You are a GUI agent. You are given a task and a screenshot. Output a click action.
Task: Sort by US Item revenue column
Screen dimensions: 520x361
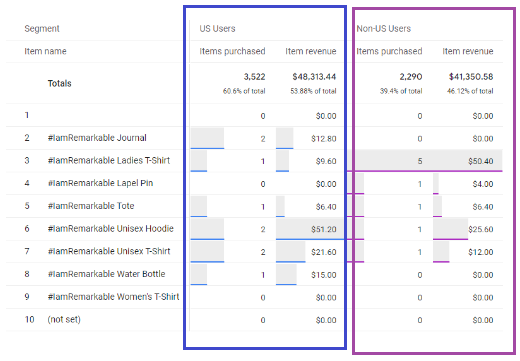coord(310,51)
